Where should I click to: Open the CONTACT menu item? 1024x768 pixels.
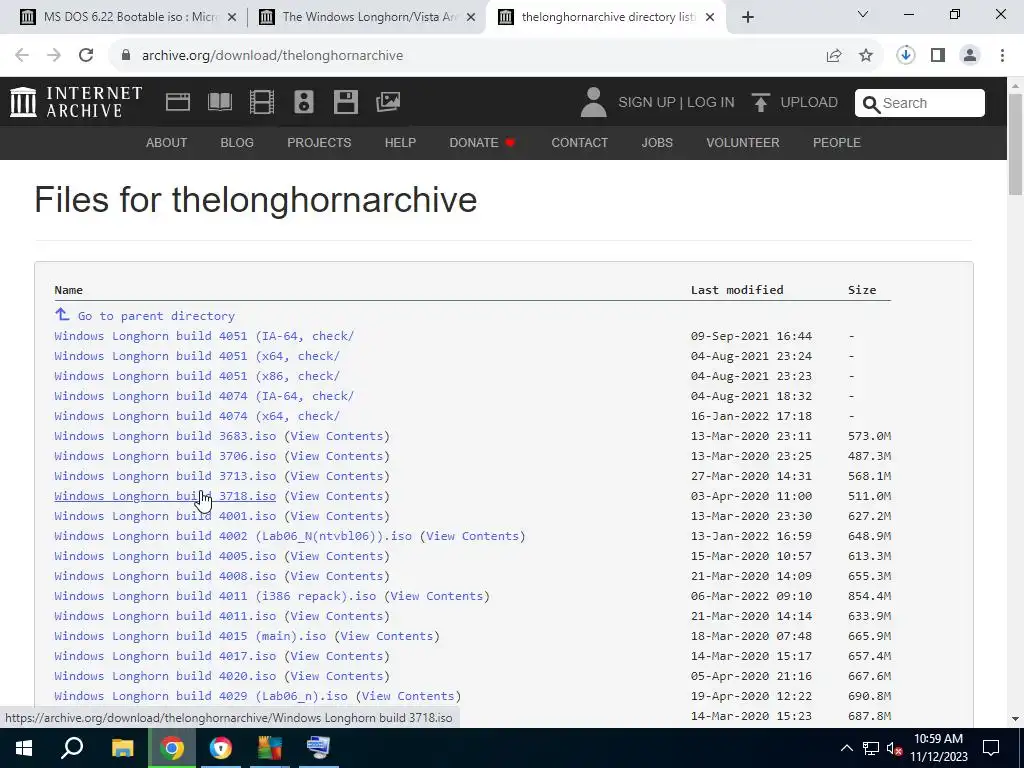580,142
